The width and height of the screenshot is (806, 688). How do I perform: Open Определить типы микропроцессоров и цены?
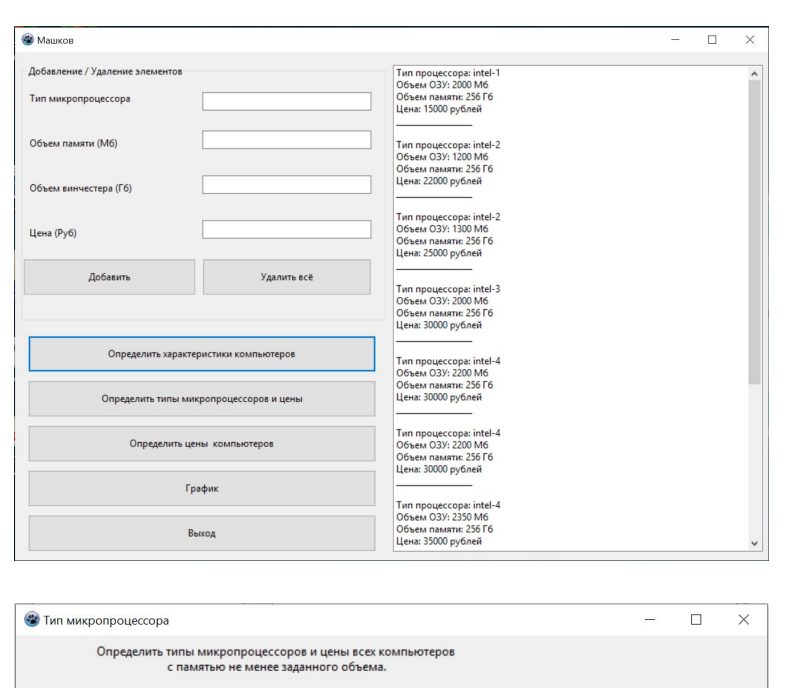click(202, 399)
